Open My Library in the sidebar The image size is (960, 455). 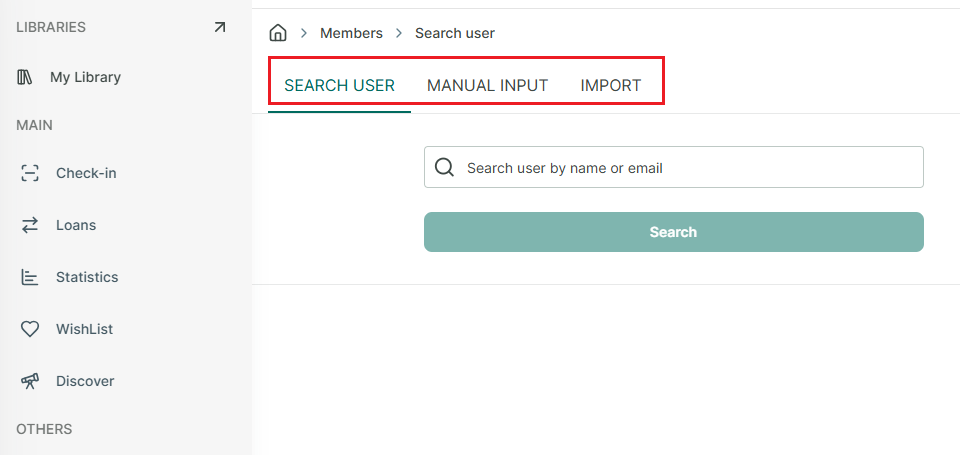click(85, 77)
